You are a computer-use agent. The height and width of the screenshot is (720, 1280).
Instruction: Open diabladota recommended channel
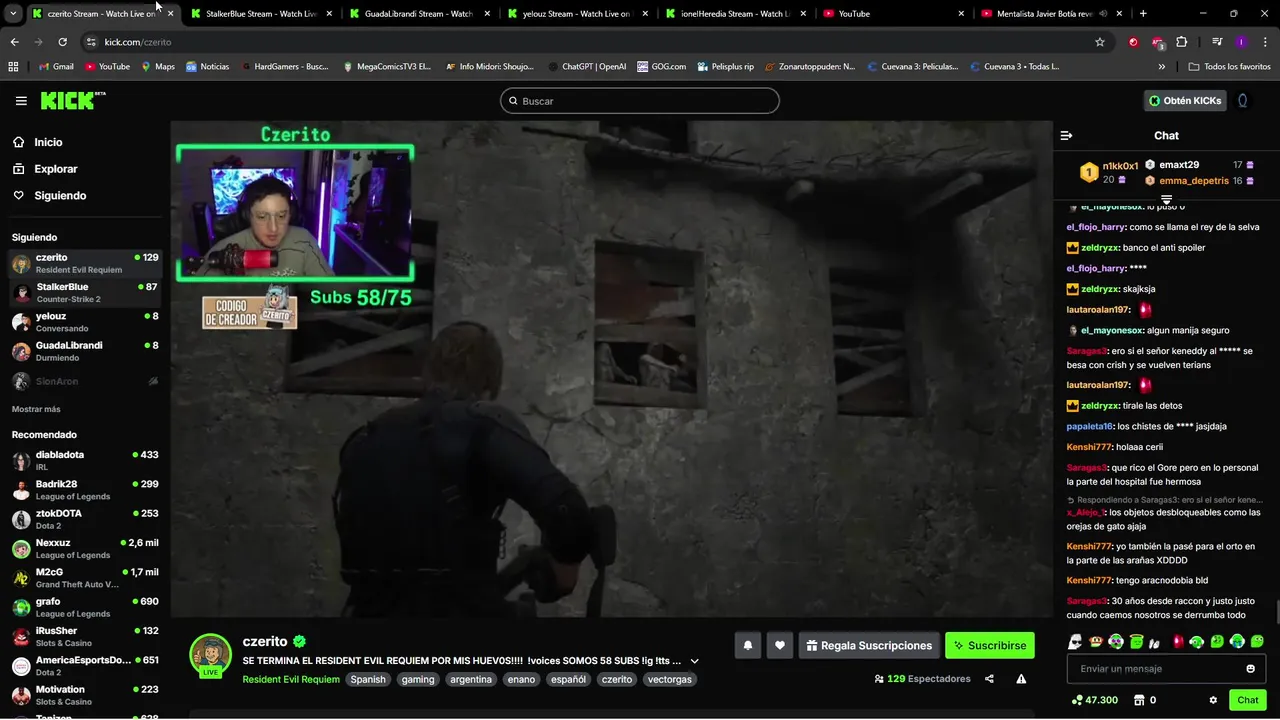(85, 461)
